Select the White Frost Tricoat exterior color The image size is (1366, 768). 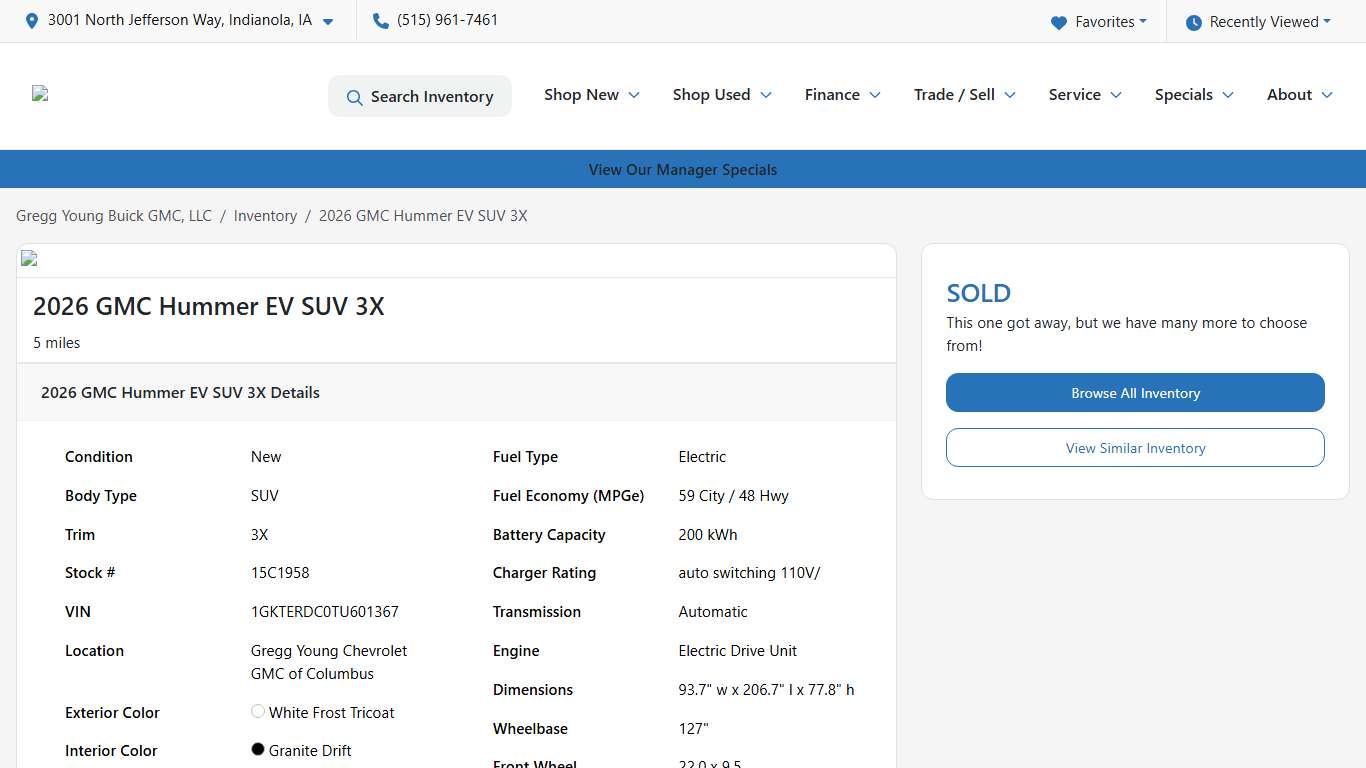pyautogui.click(x=257, y=710)
